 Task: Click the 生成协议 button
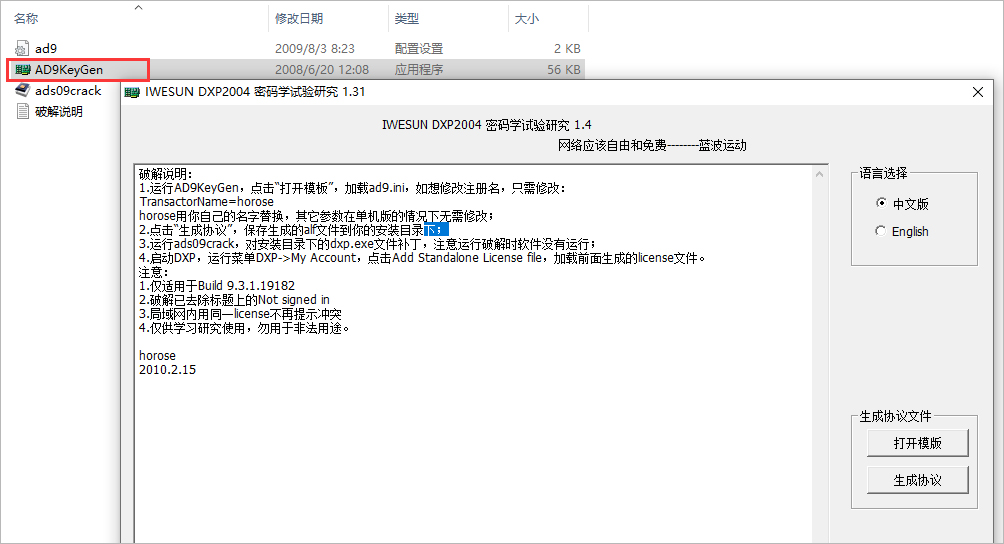point(917,480)
